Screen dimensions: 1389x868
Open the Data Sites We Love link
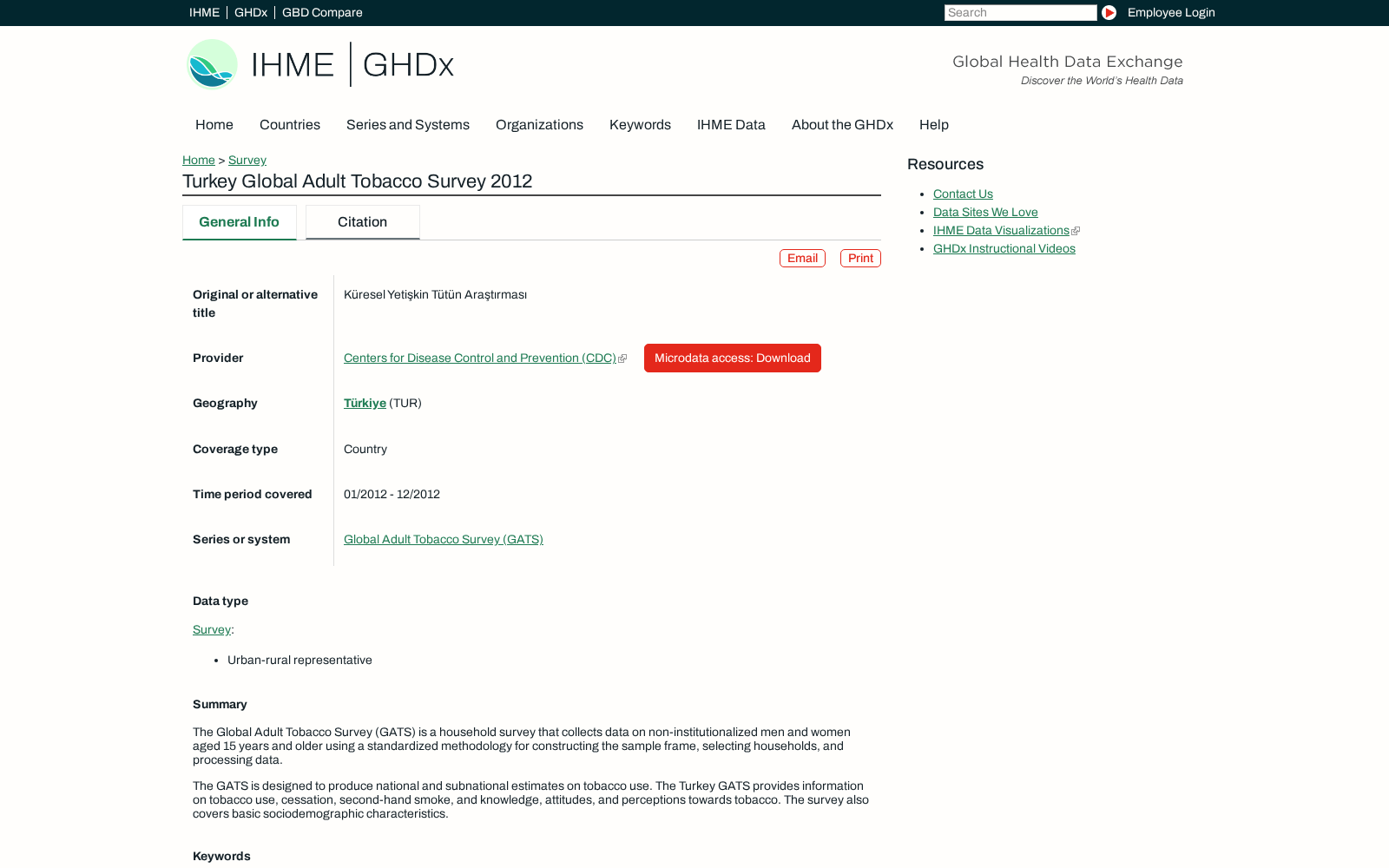point(985,212)
